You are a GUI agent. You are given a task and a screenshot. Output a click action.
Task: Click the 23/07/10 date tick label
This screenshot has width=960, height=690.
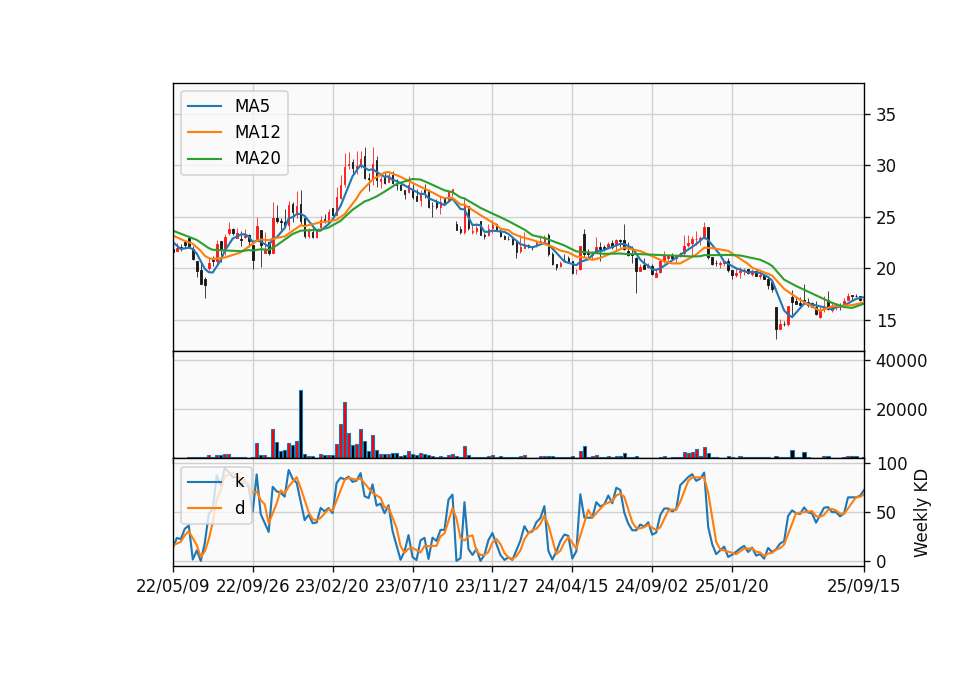412,586
